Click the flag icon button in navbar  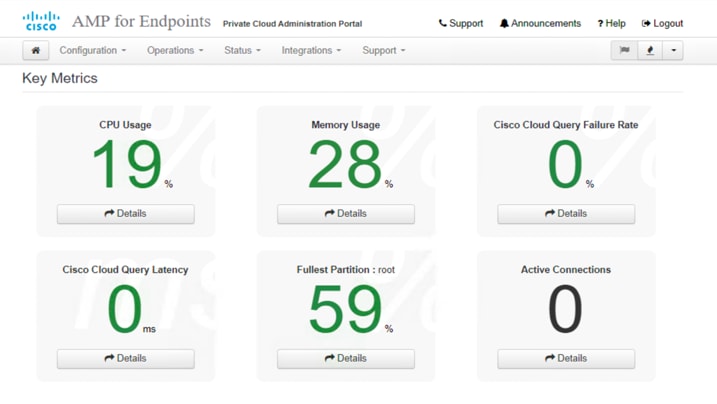pyautogui.click(x=624, y=50)
